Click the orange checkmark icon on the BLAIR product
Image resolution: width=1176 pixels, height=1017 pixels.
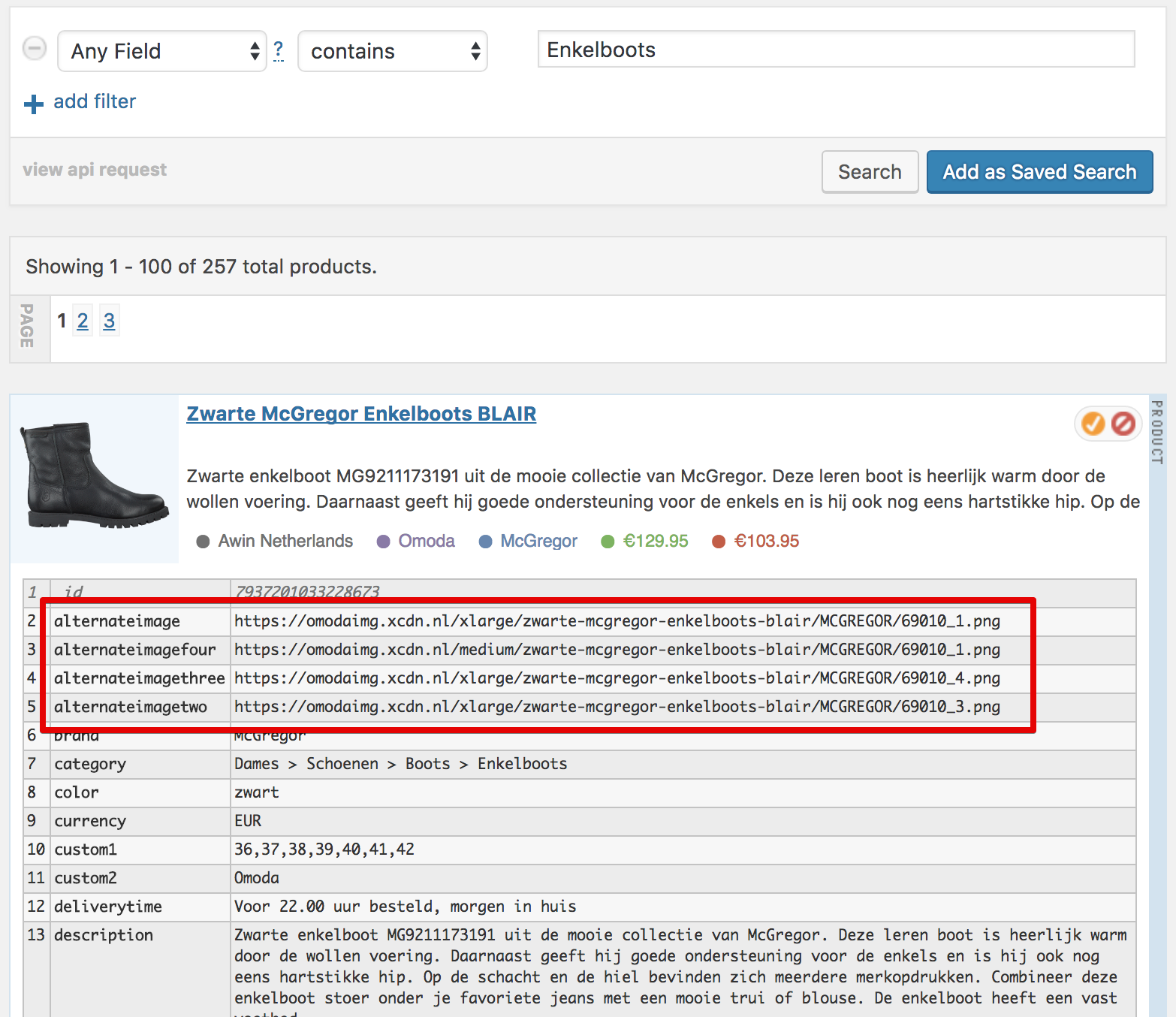tap(1093, 424)
